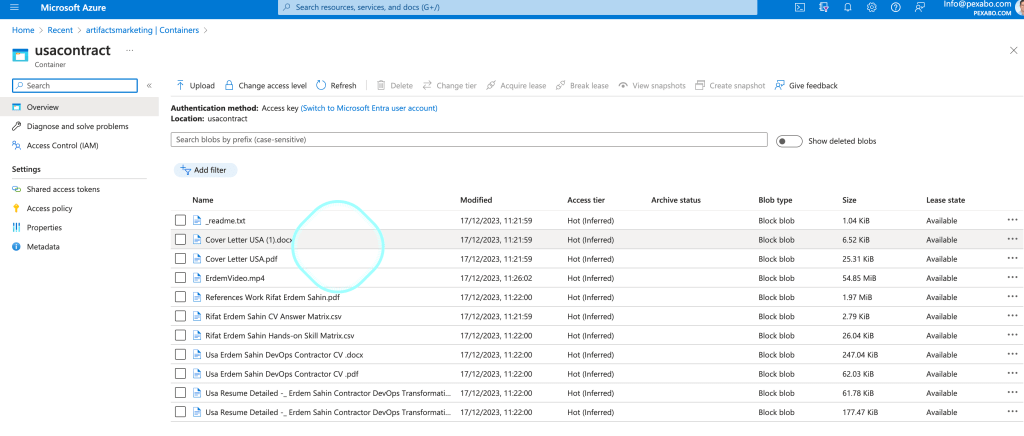Select checkbox for DevOps Contractor CV .pdf

pyautogui.click(x=180, y=374)
